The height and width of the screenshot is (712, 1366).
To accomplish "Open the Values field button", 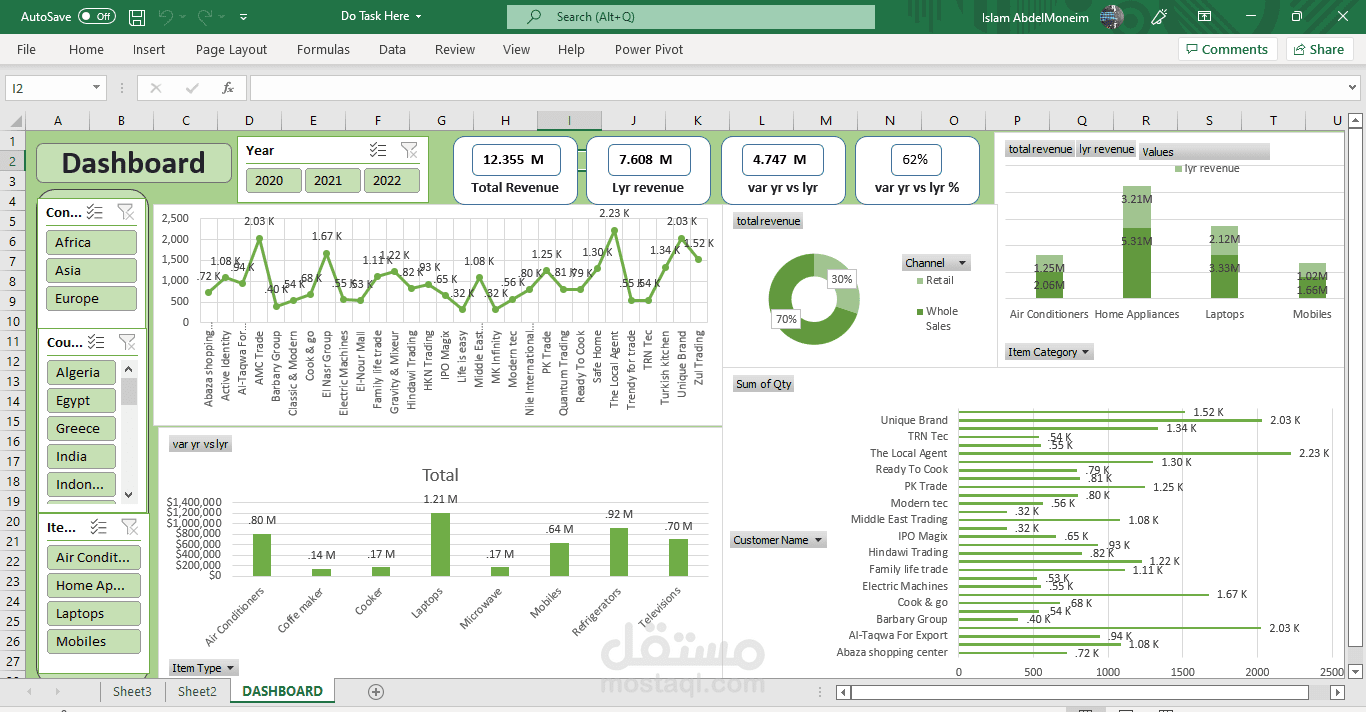I will pos(1204,152).
